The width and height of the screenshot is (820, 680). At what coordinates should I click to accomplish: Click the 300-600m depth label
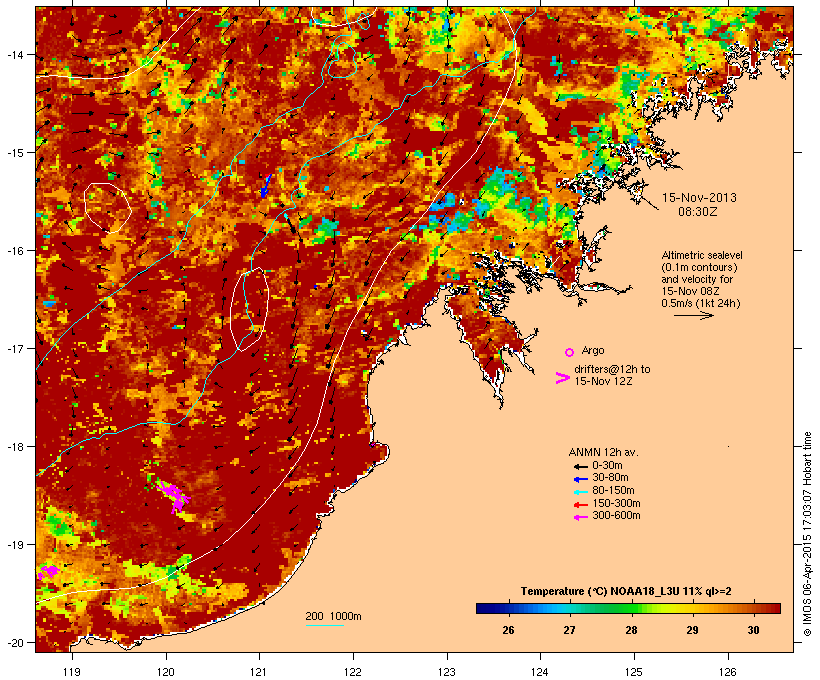(x=616, y=516)
